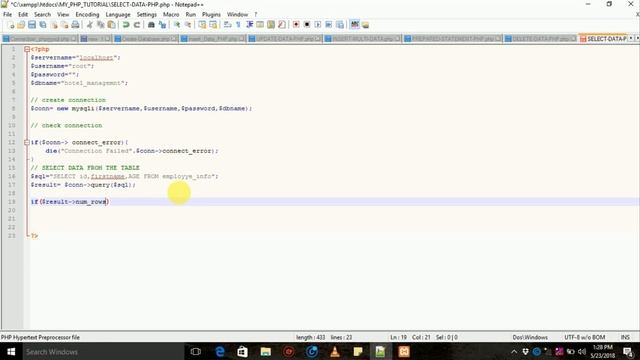Switch to the SELECT-DATA-PHP tab
The width and height of the screenshot is (640, 360).
603,39
